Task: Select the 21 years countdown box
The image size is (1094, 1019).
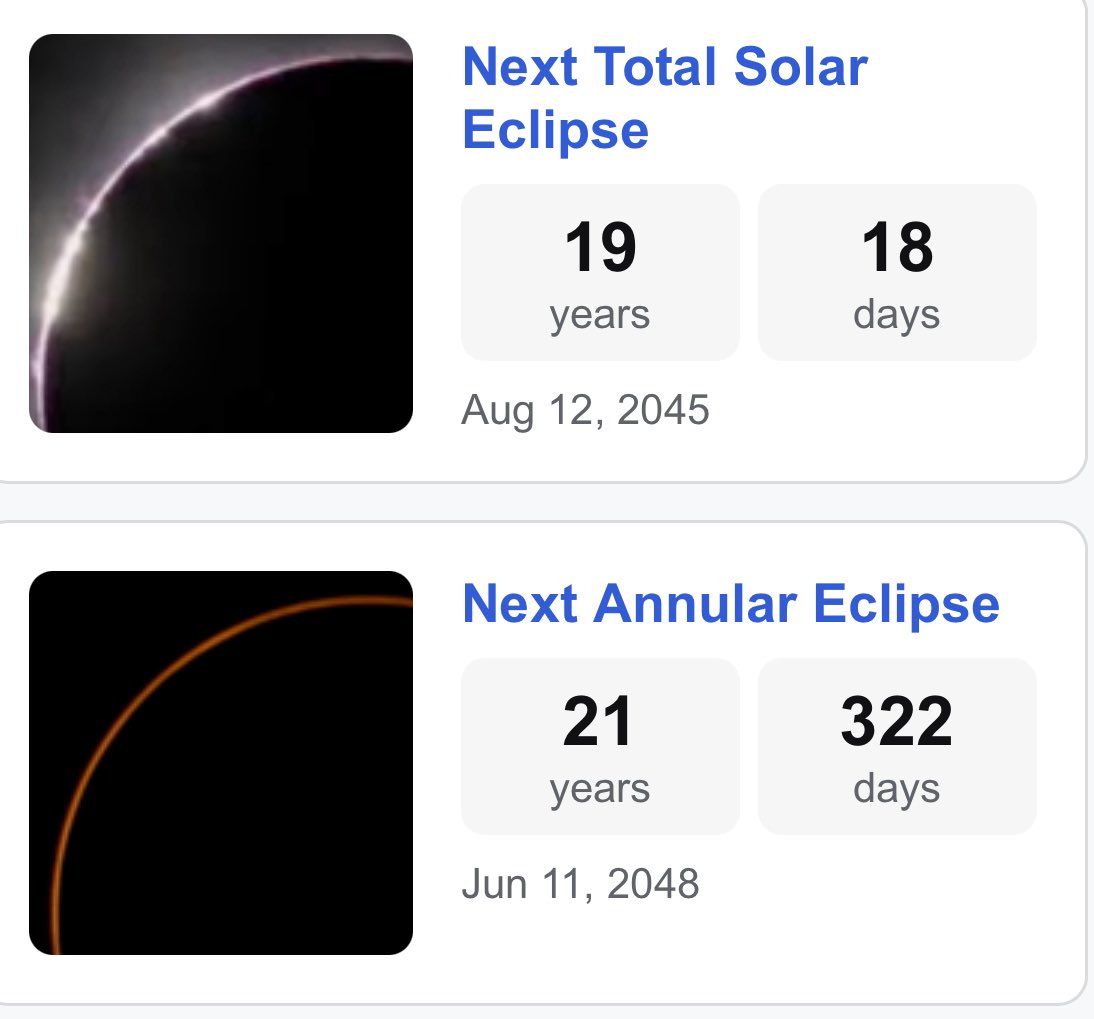Action: (600, 746)
